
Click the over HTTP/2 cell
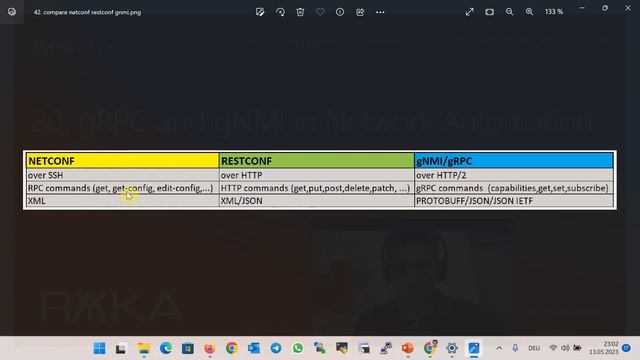(513, 175)
